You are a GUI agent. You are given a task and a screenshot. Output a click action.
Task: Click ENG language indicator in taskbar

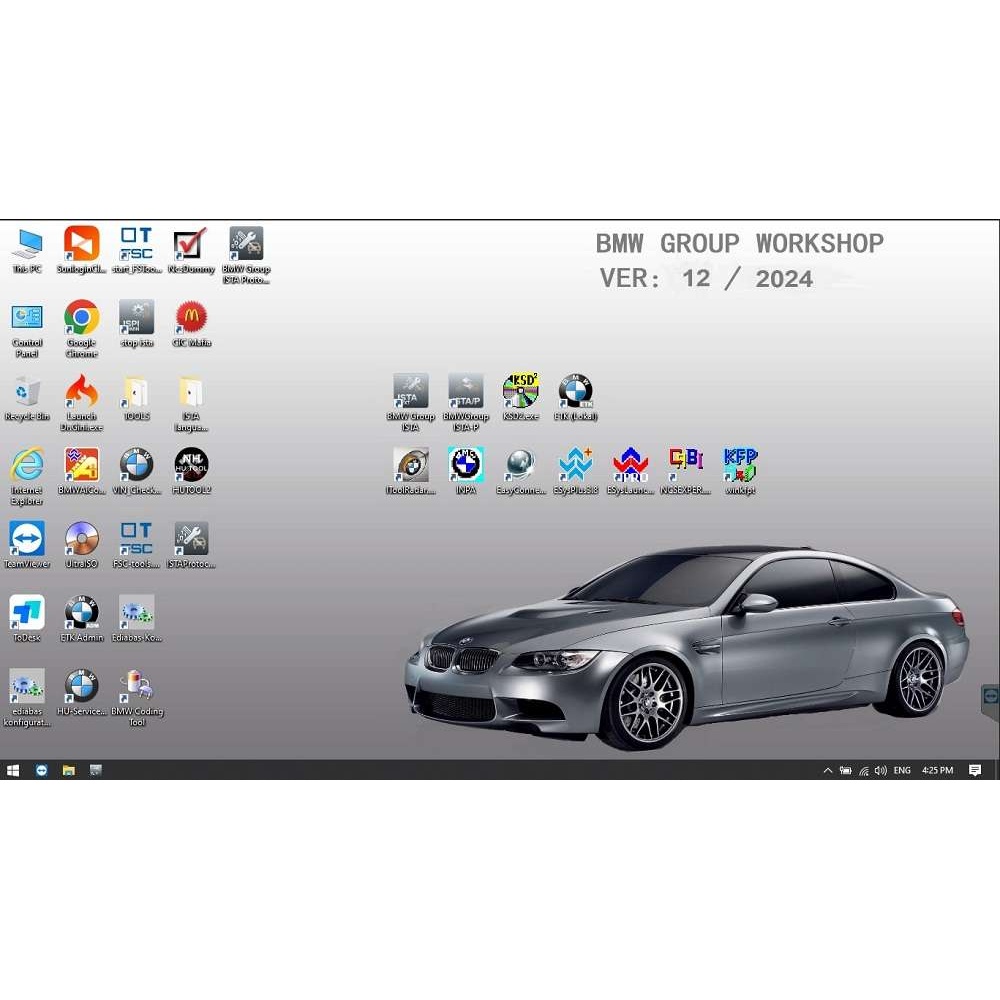(902, 770)
